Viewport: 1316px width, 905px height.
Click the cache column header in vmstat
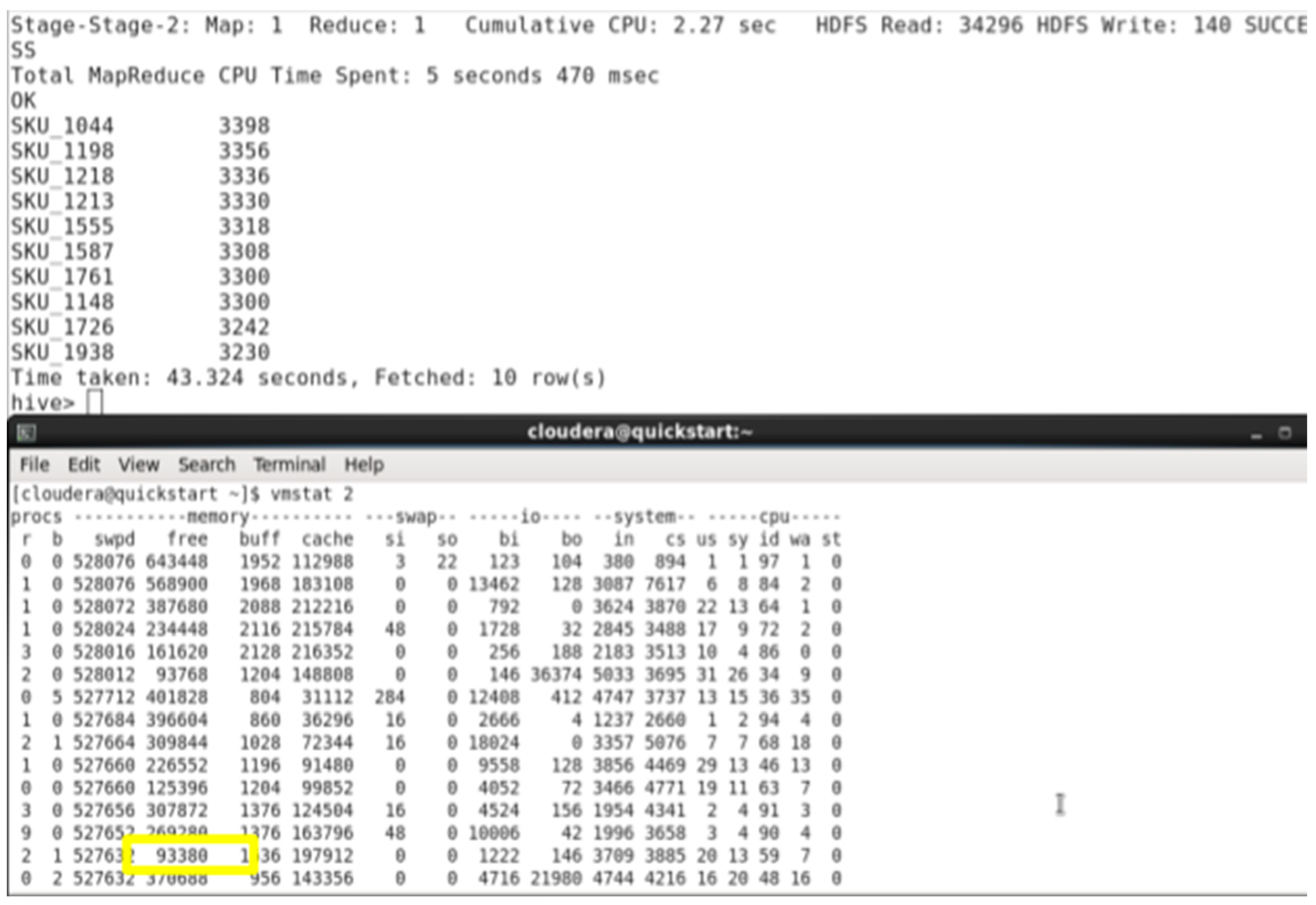pyautogui.click(x=327, y=539)
